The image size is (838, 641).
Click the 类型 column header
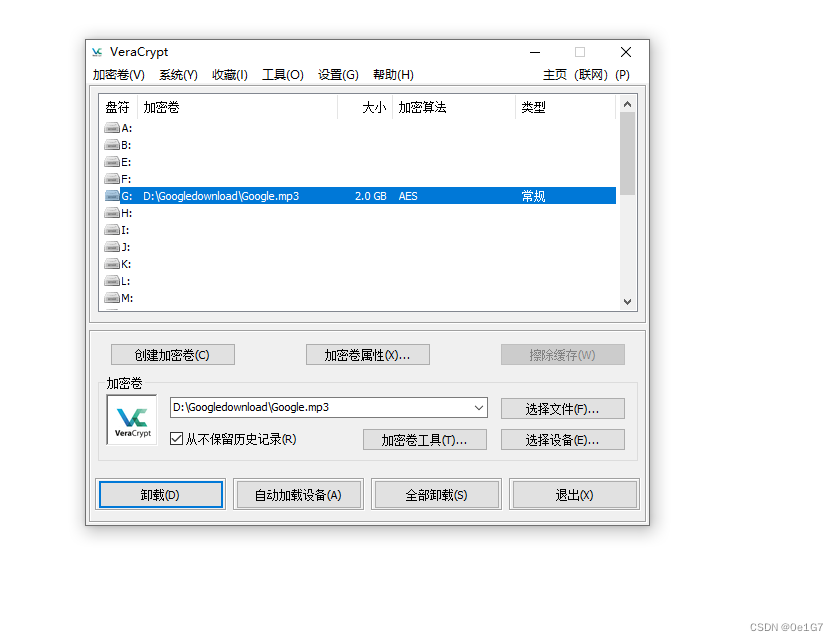point(565,107)
